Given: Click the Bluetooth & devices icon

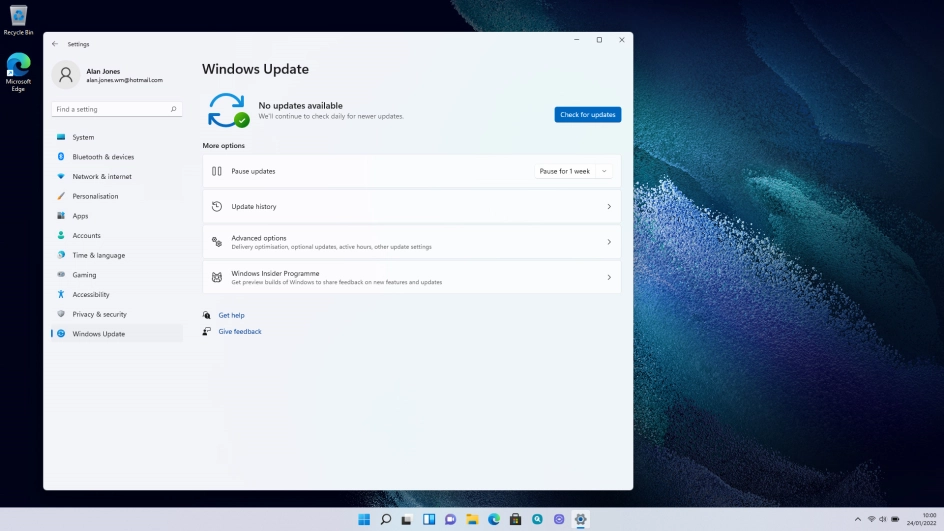Looking at the screenshot, I should [x=61, y=157].
